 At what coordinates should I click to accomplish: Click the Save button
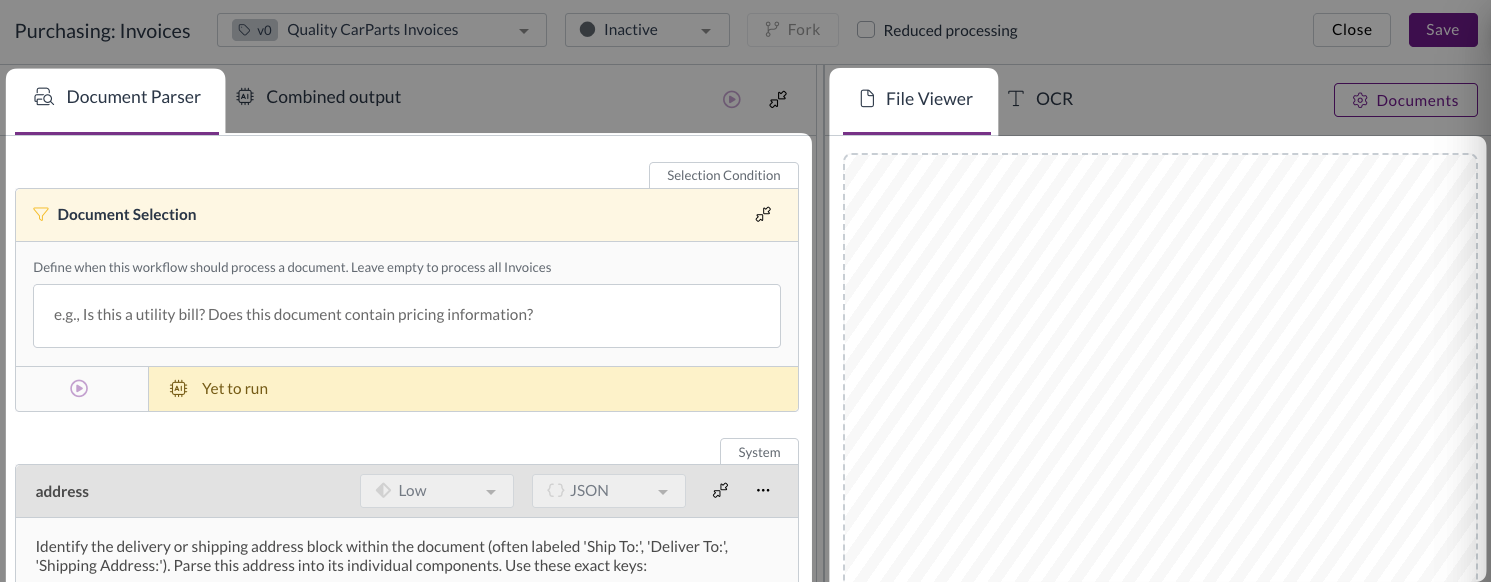pos(1442,30)
